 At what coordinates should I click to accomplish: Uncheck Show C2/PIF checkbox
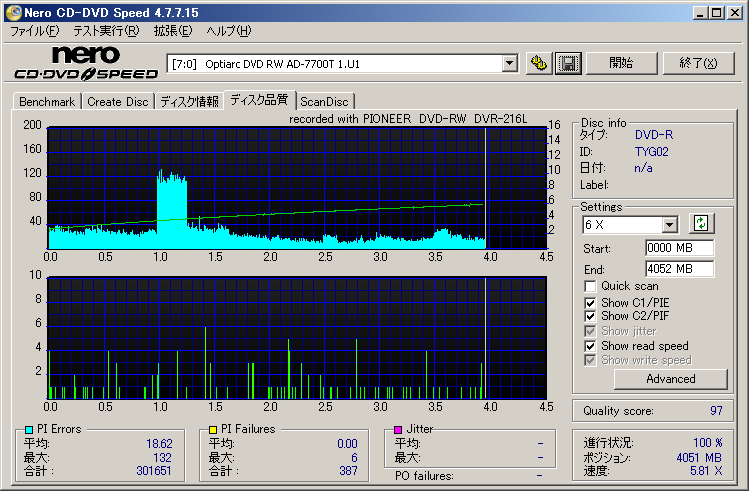(x=590, y=316)
